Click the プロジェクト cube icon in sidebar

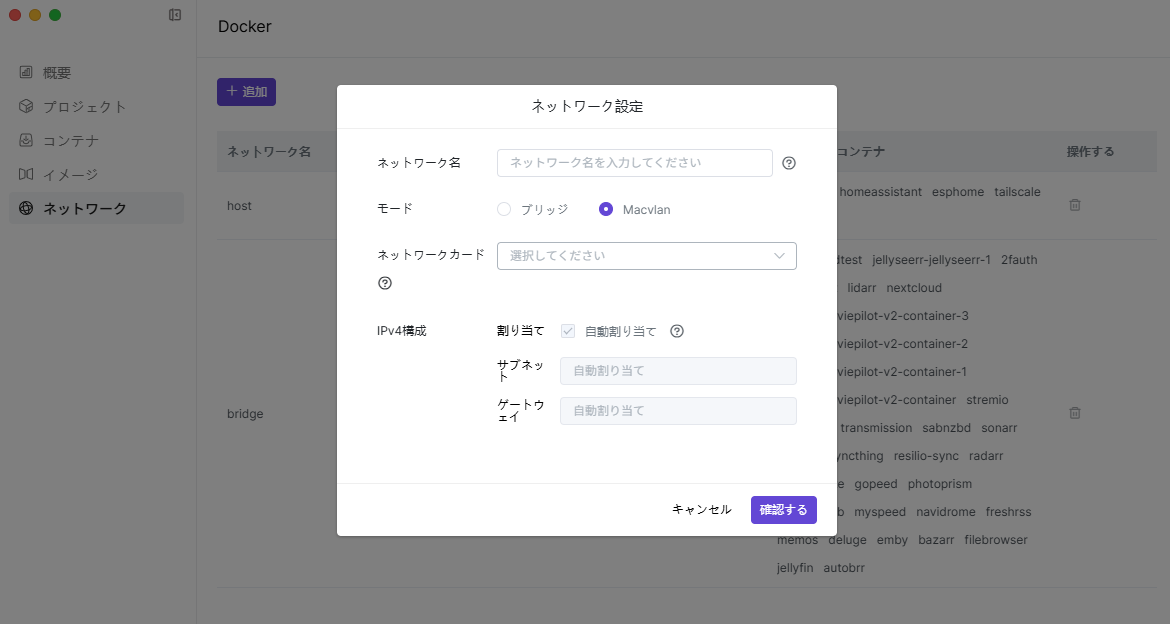click(26, 107)
